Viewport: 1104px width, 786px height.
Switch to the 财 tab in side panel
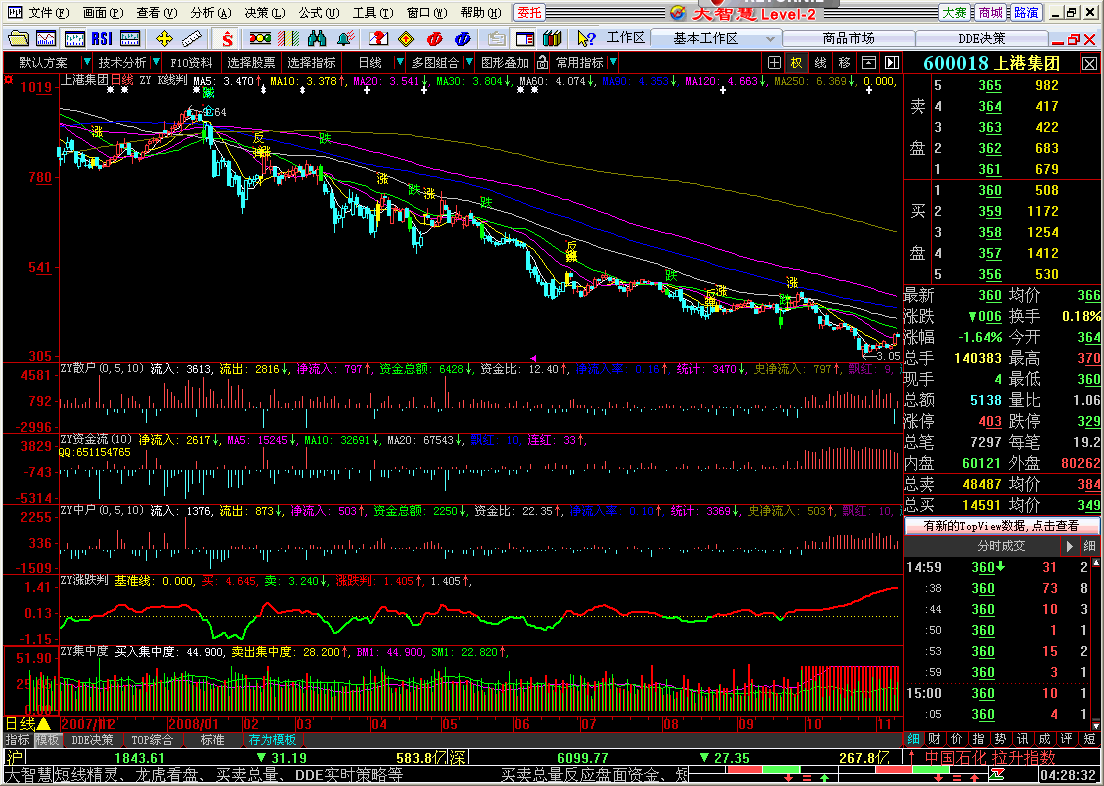(934, 739)
